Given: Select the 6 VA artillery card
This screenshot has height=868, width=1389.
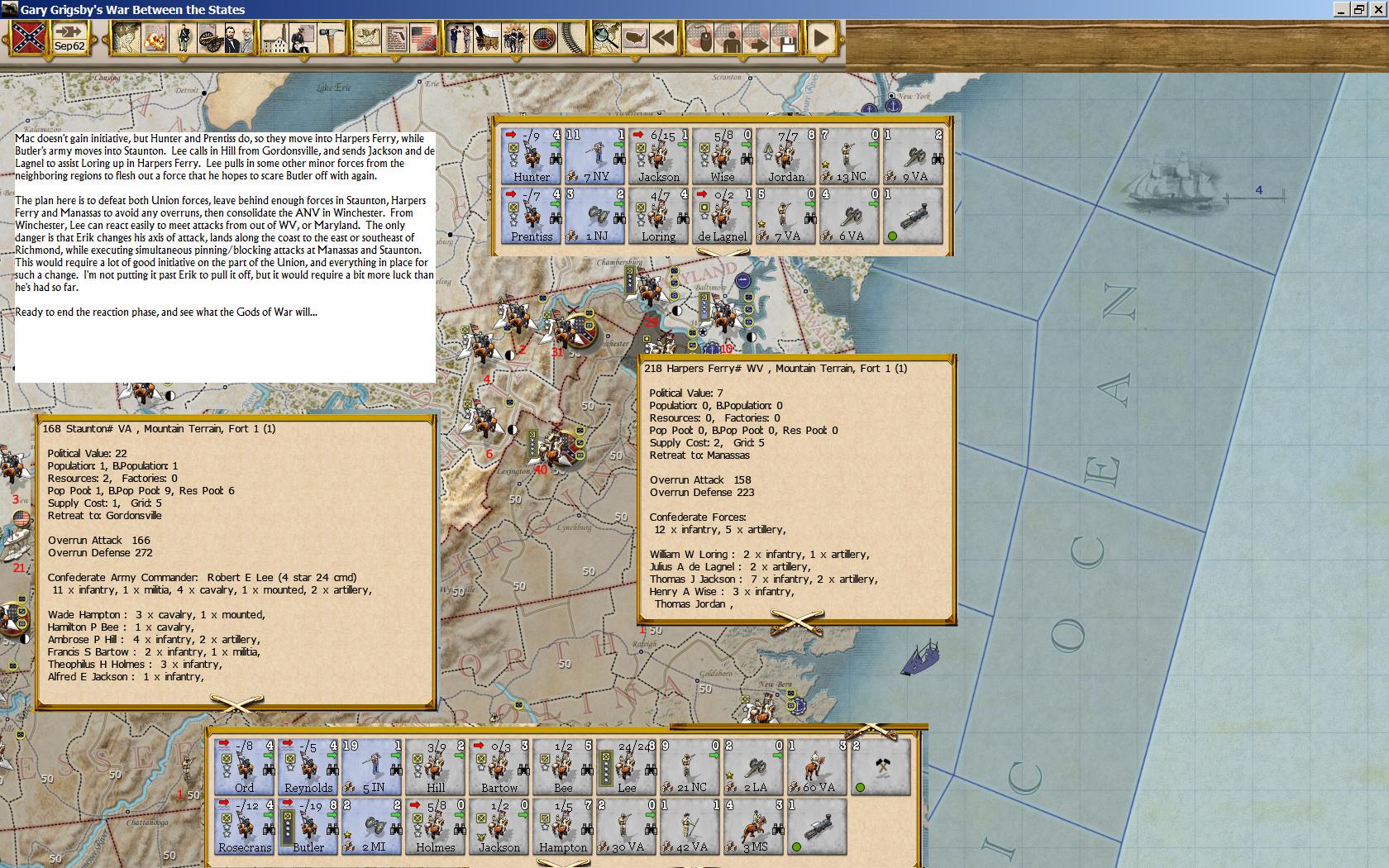Looking at the screenshot, I should [850, 216].
